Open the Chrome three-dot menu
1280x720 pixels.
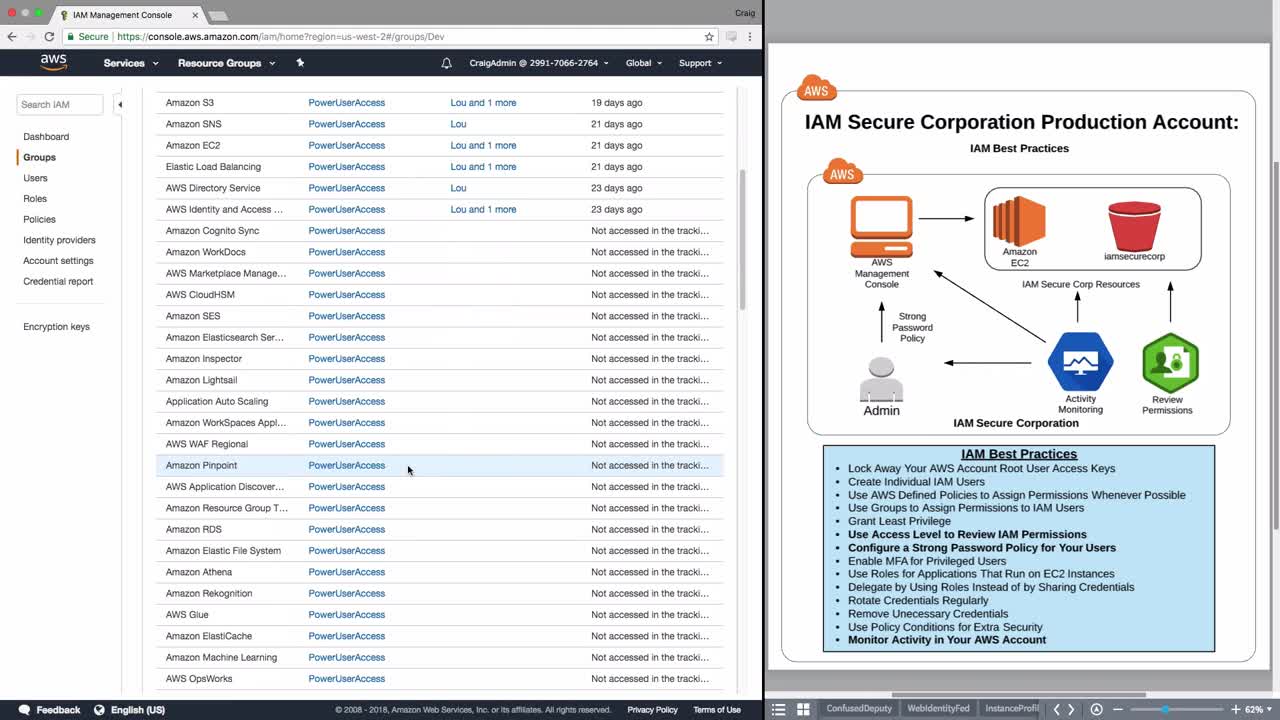point(750,37)
